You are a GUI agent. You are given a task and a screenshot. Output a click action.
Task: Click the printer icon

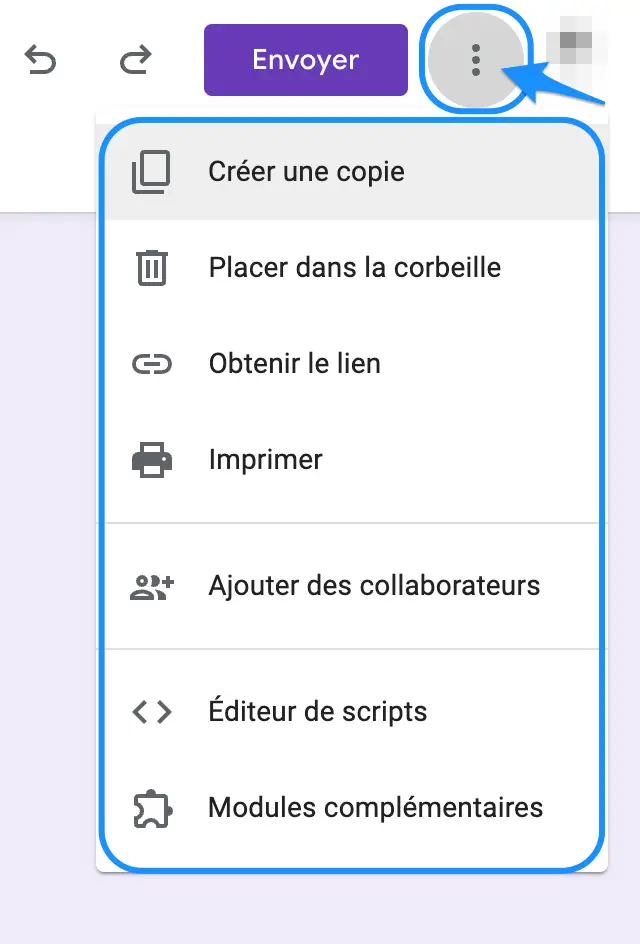point(152,460)
